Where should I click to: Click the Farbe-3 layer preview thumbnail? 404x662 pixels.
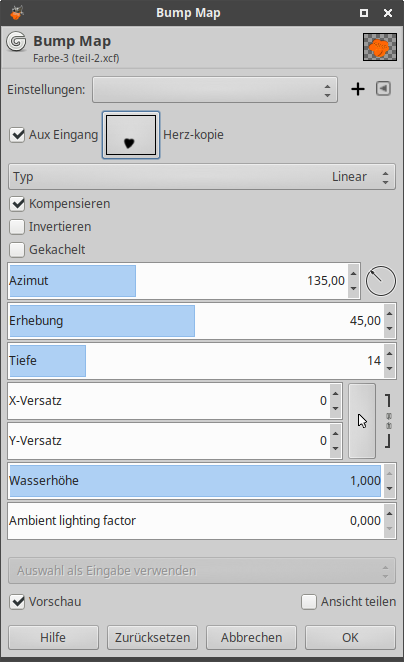[x=380, y=47]
